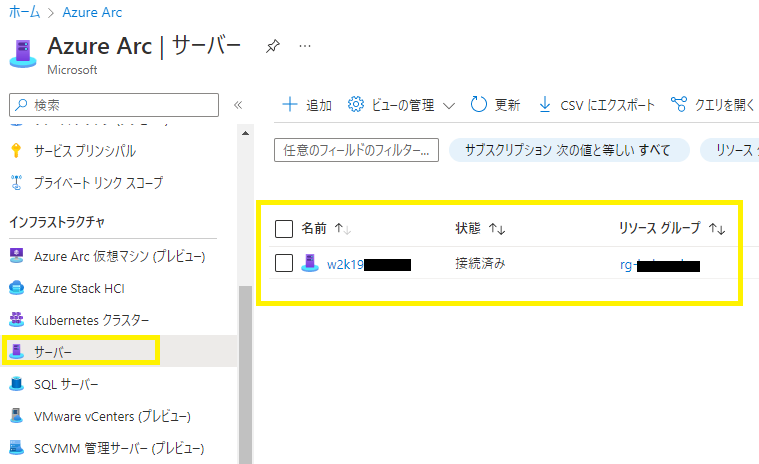
Task: Click the リソース filter pill
Action: click(730, 150)
